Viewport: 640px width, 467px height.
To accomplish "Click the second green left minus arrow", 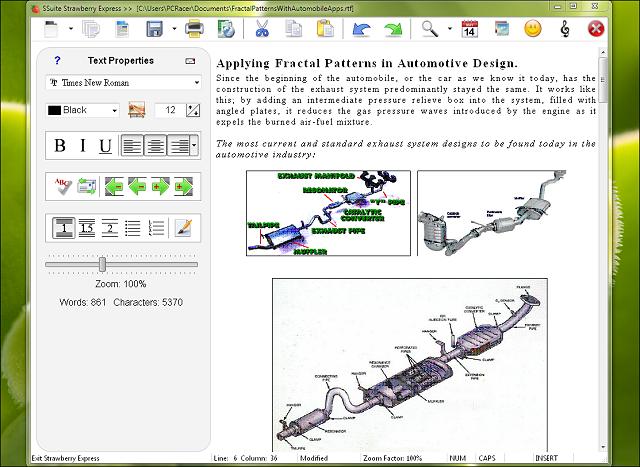I will (137, 187).
